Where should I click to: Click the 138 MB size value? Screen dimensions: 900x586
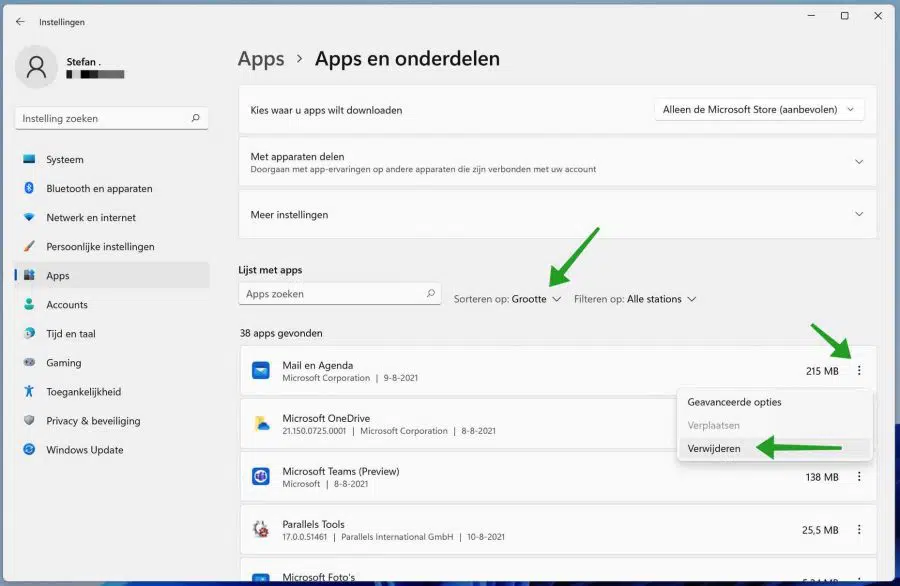[822, 477]
